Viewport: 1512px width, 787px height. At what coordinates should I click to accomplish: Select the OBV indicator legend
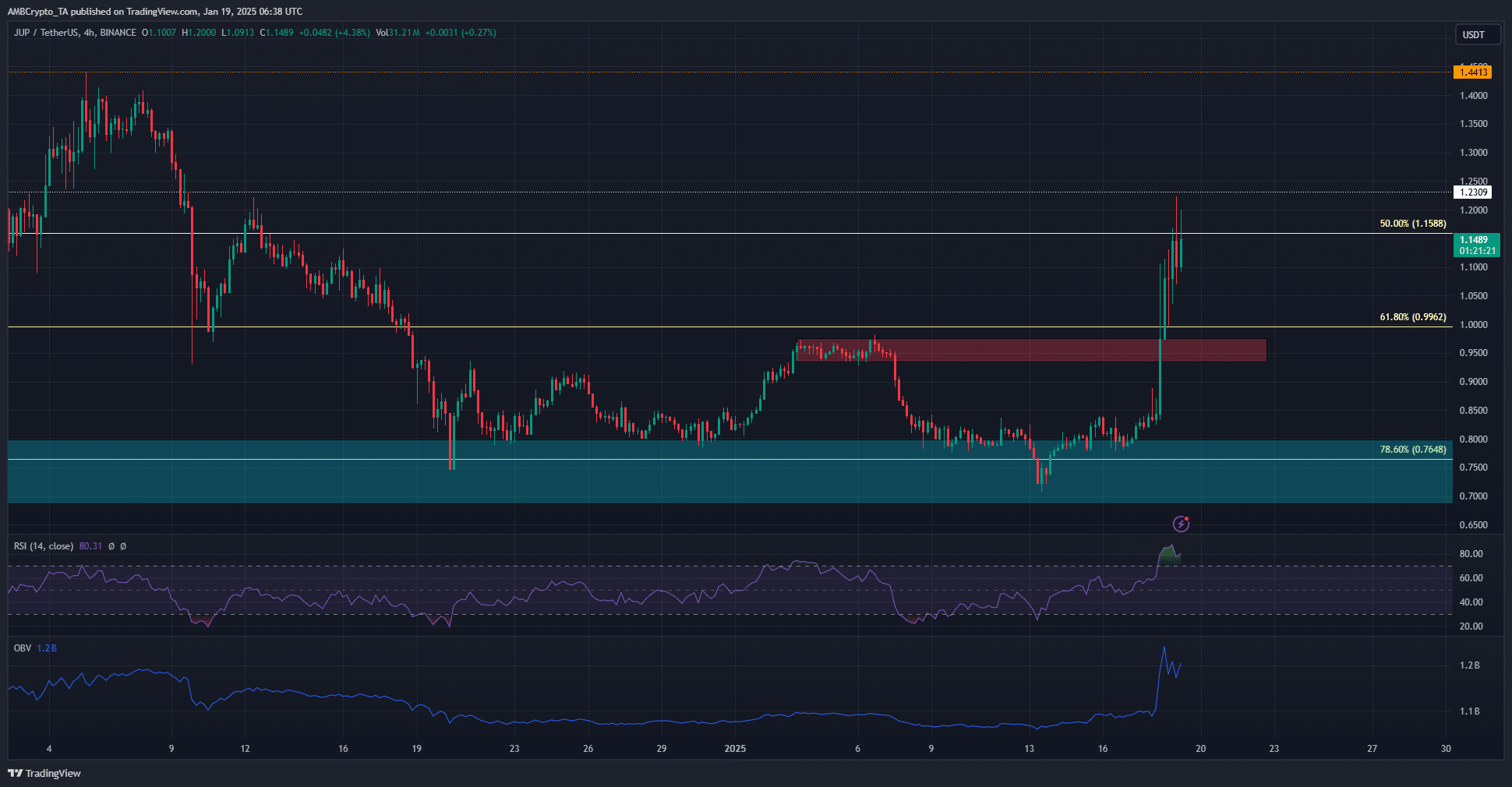pos(23,648)
